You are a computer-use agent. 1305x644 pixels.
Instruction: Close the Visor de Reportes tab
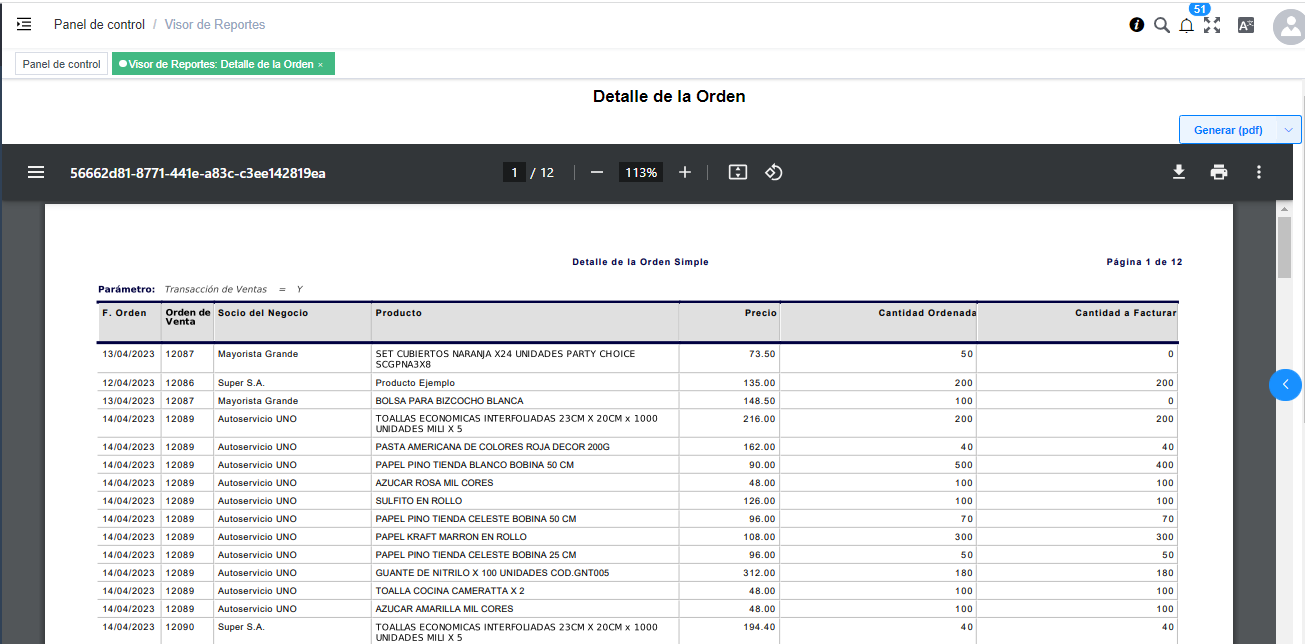321,65
